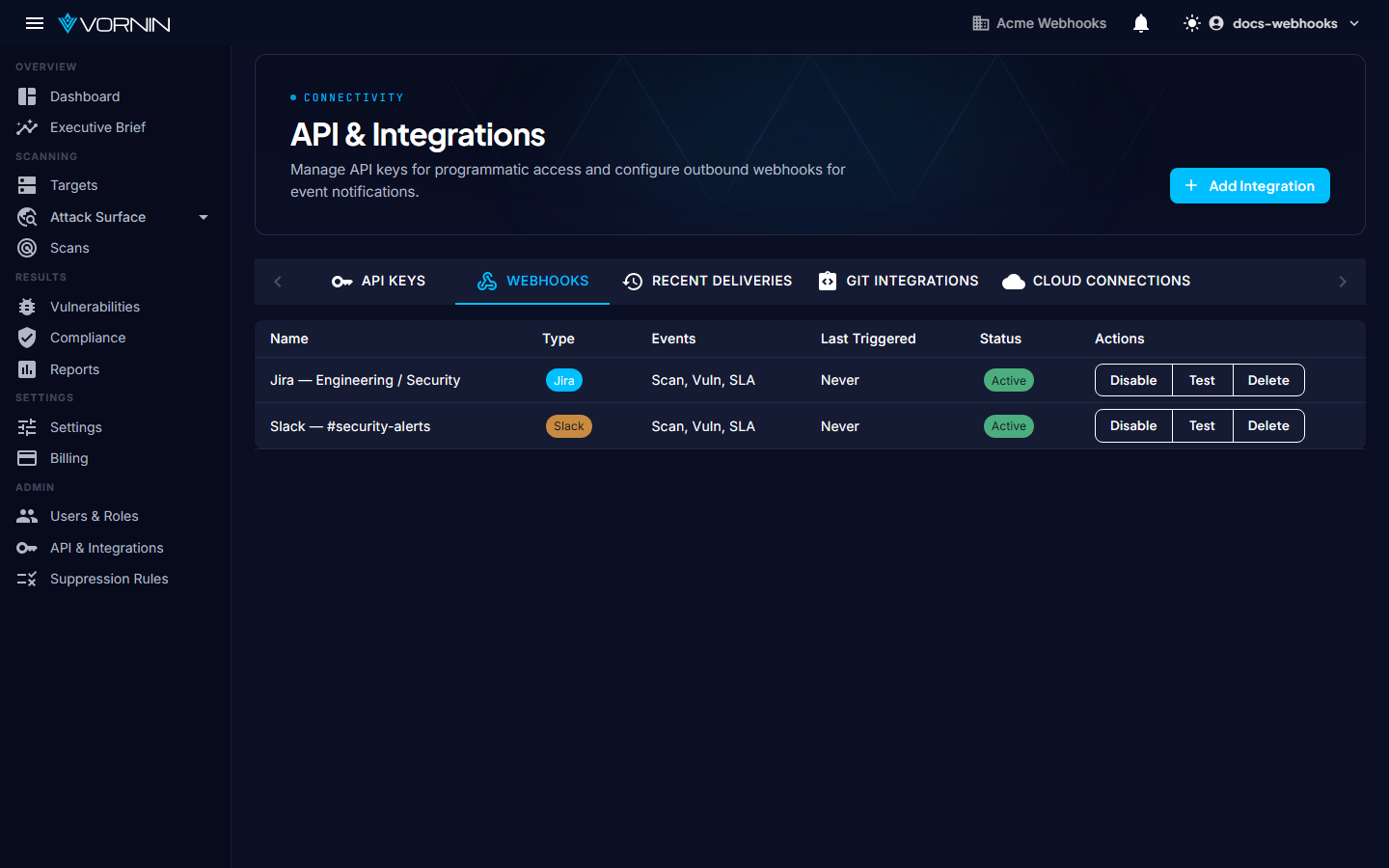Click the Executive Brief sidebar icon
The height and width of the screenshot is (868, 1389).
click(27, 127)
